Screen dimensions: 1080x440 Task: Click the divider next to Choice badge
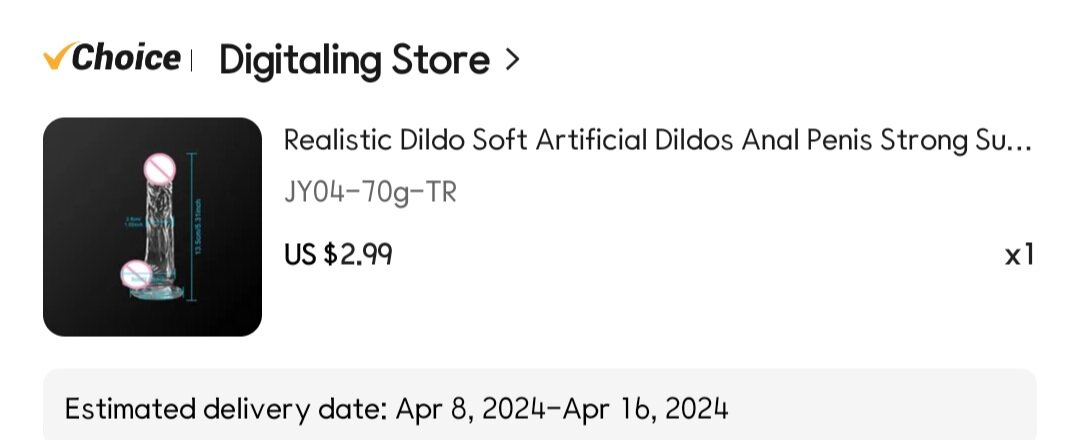pyautogui.click(x=191, y=60)
